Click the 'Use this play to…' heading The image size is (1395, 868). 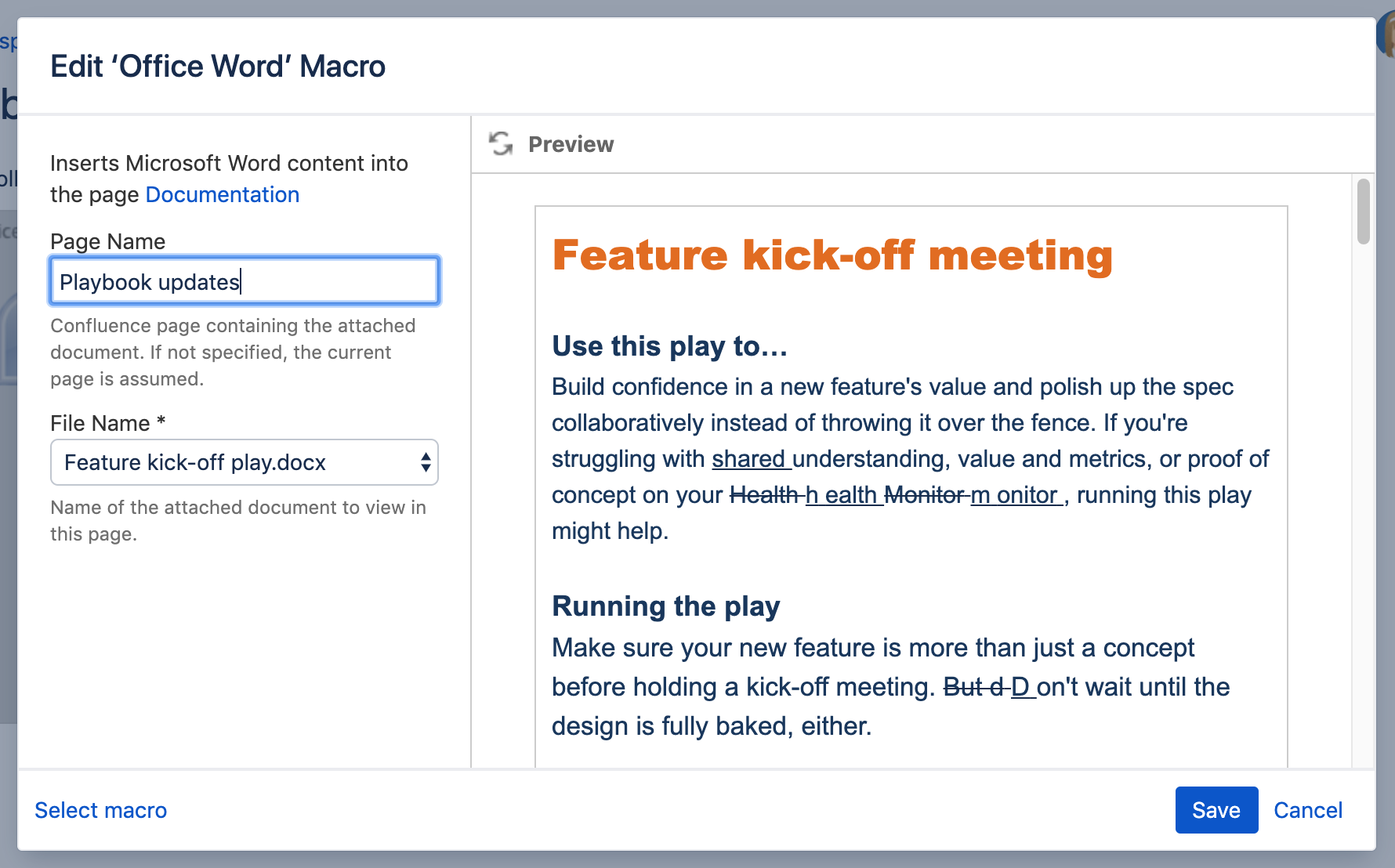coord(669,345)
